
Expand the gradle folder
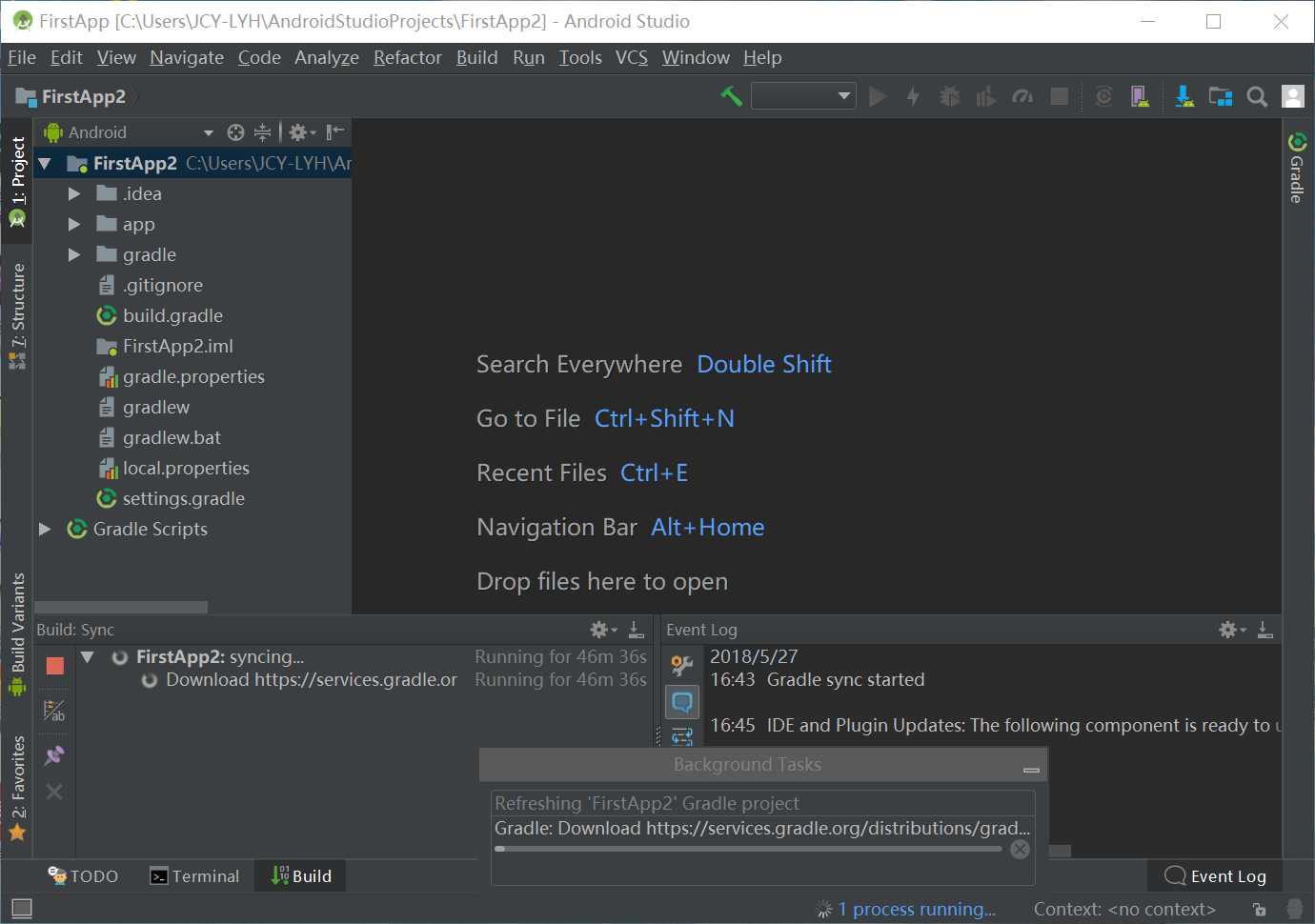point(74,254)
